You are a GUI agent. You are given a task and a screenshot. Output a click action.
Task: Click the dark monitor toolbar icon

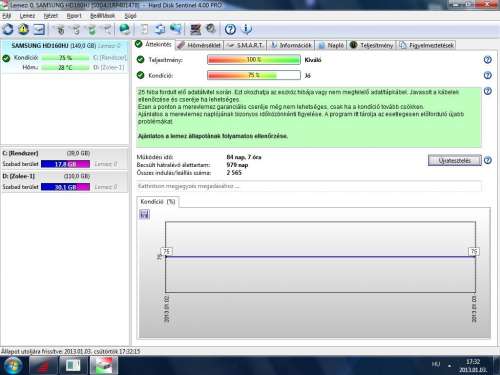[x=195, y=29]
